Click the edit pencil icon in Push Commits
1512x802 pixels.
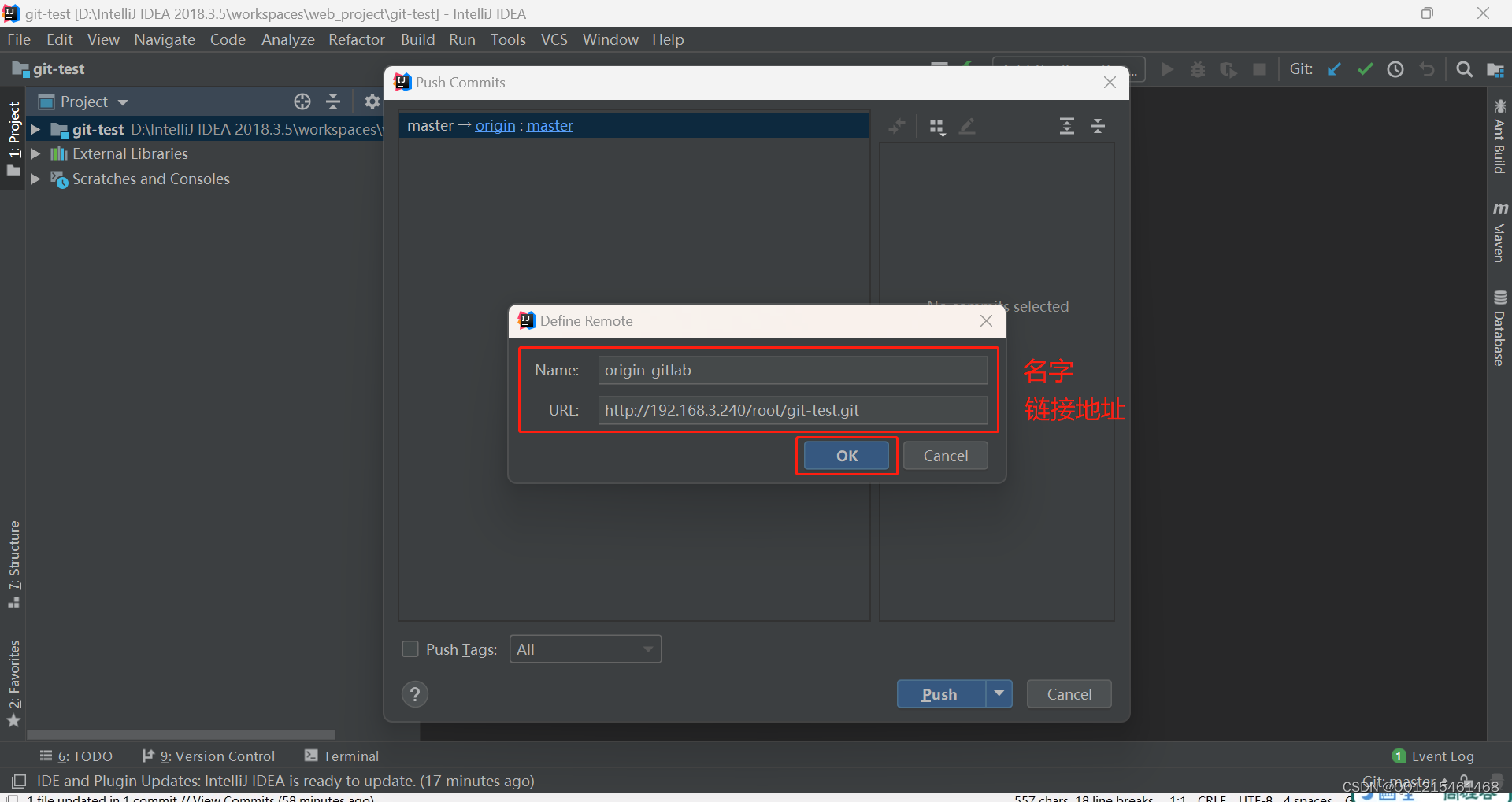click(x=968, y=126)
